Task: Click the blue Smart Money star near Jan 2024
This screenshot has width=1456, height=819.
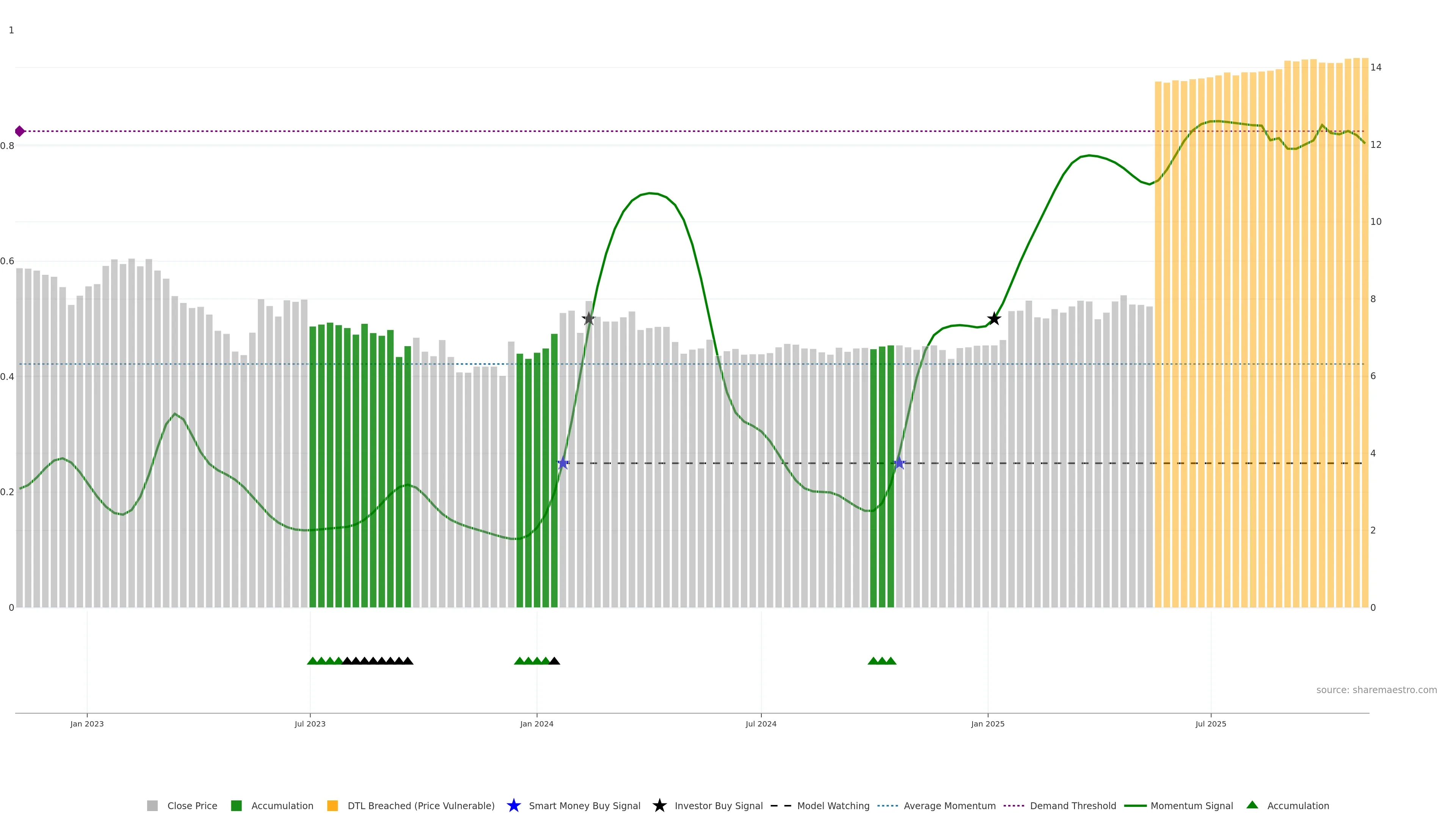Action: point(563,463)
